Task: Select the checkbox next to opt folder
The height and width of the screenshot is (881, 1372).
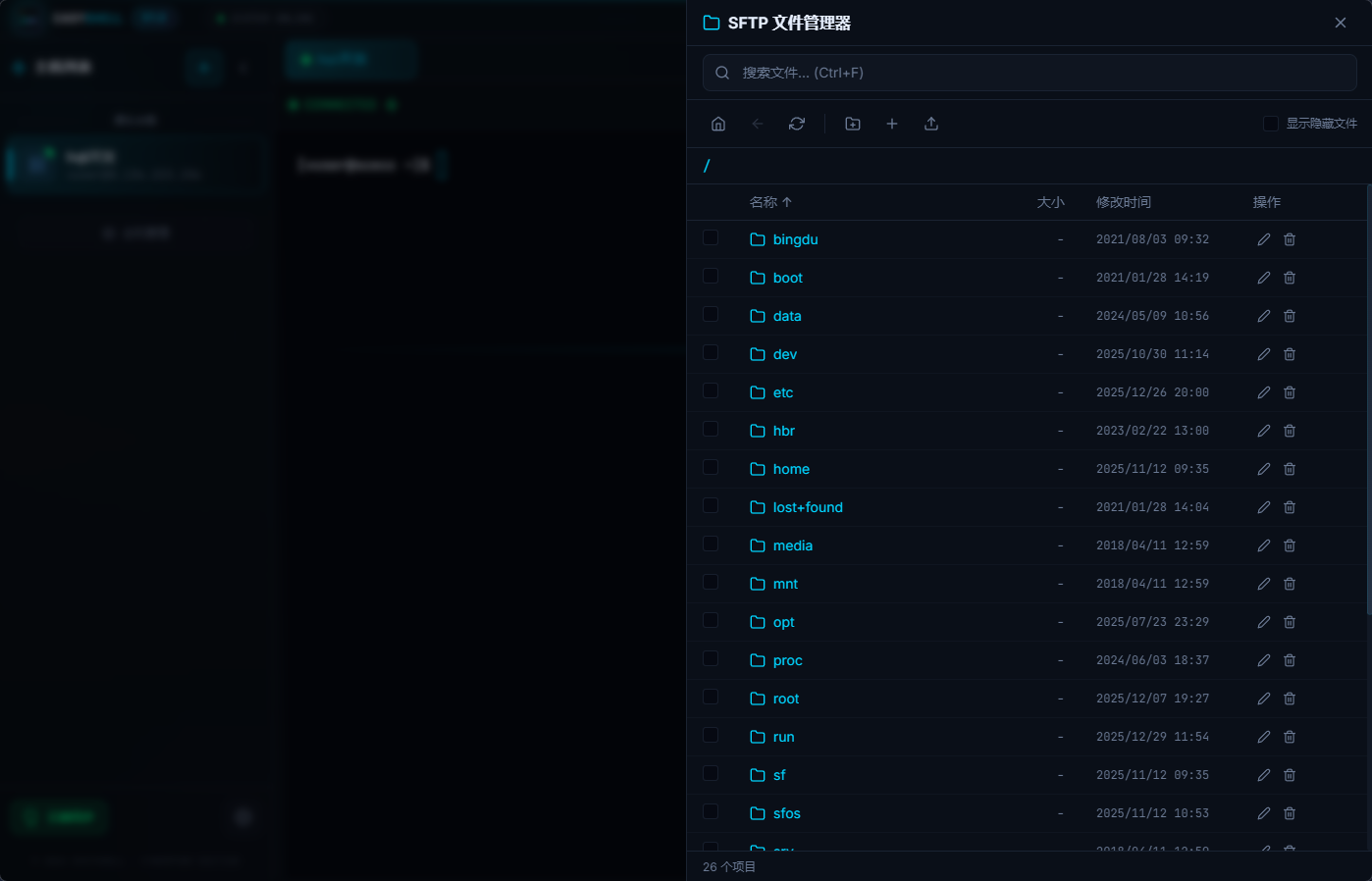Action: [711, 621]
